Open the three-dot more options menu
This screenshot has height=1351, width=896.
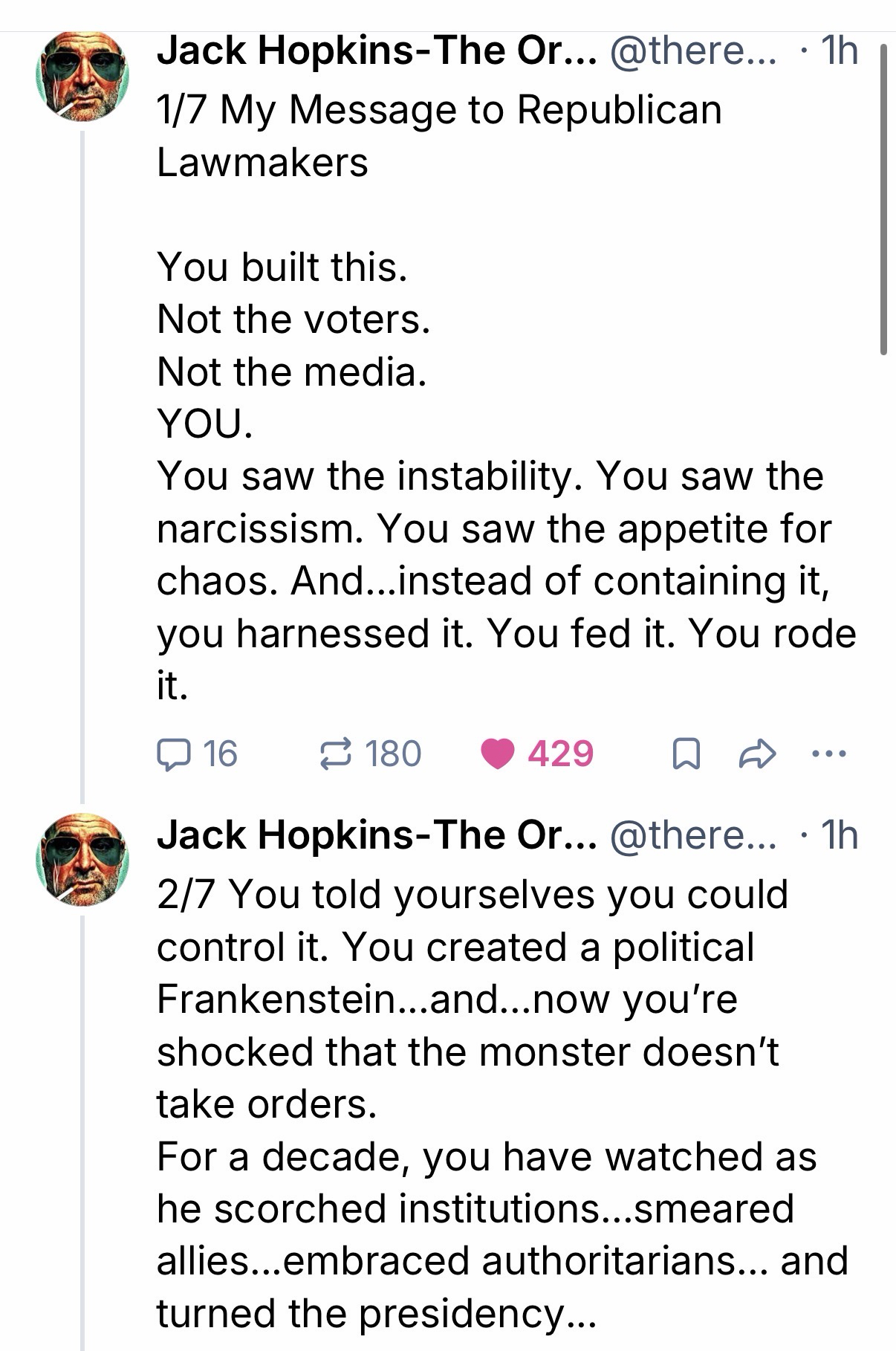pos(828,754)
